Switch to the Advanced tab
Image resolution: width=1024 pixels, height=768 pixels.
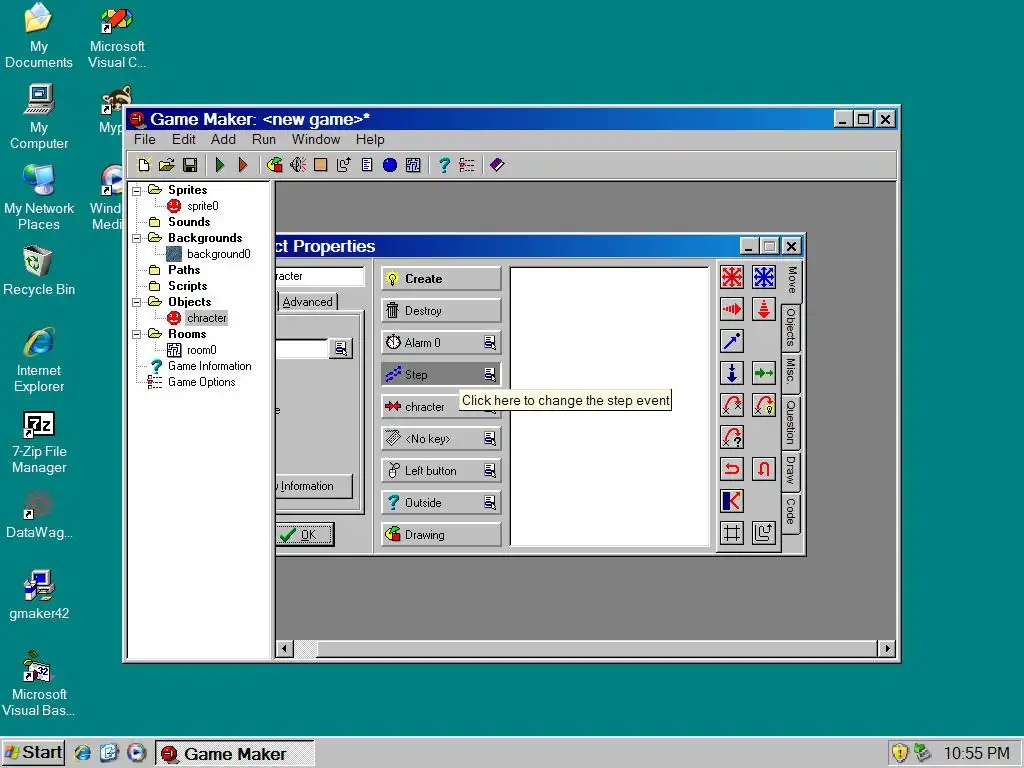pyautogui.click(x=308, y=302)
